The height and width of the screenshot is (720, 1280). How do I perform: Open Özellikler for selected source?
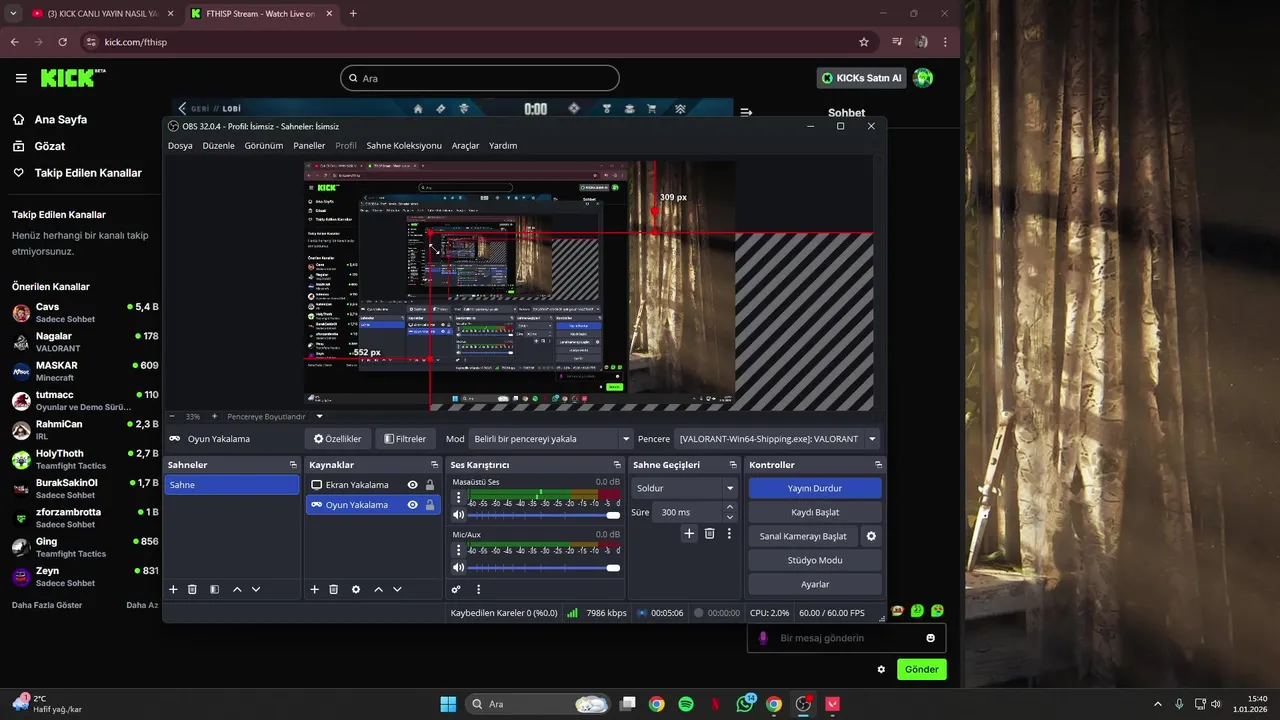pos(338,438)
